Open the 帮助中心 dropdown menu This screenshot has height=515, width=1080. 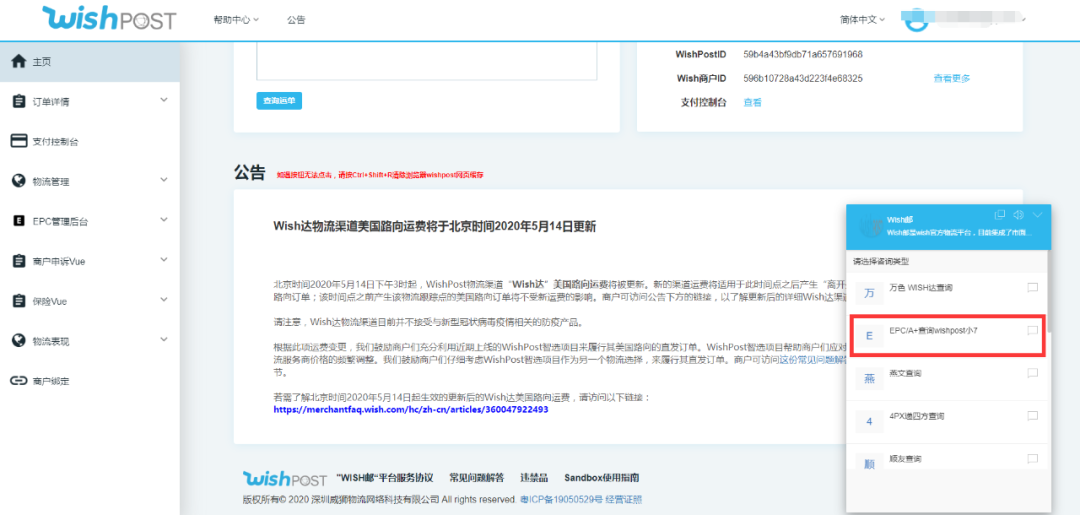point(236,20)
